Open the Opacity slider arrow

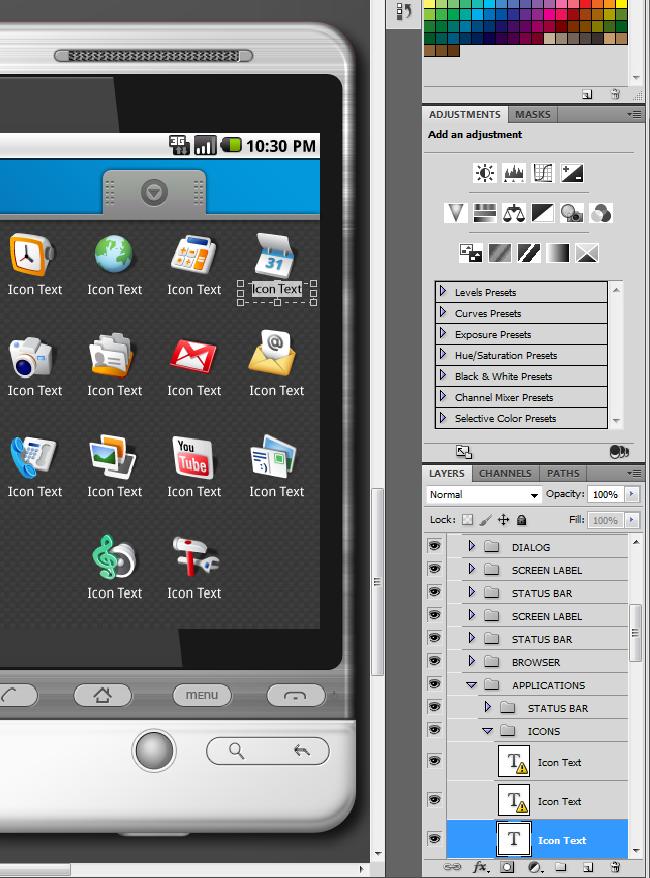(632, 495)
